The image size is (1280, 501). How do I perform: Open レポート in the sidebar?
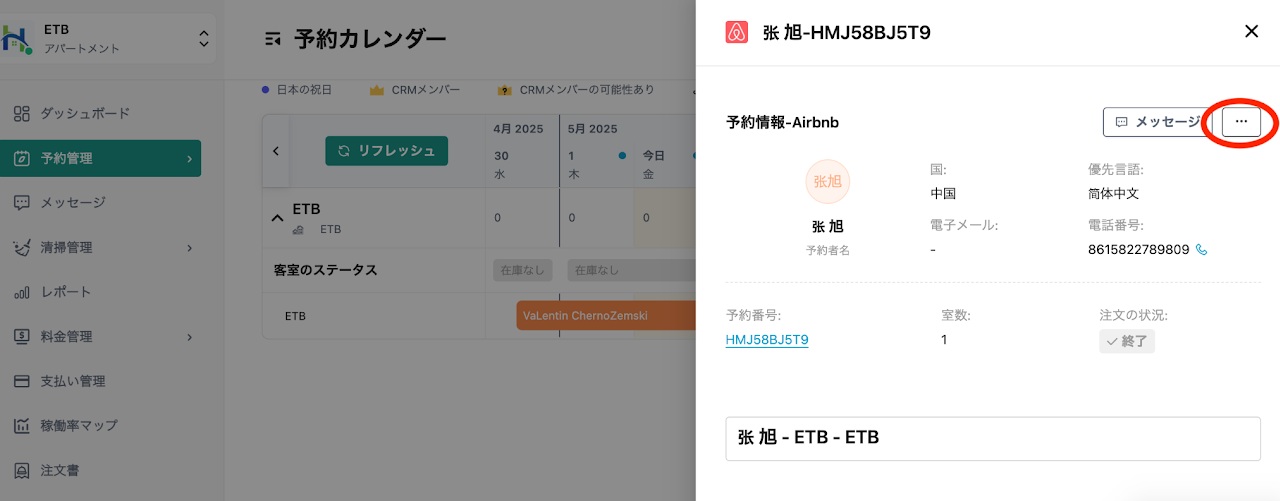65,292
